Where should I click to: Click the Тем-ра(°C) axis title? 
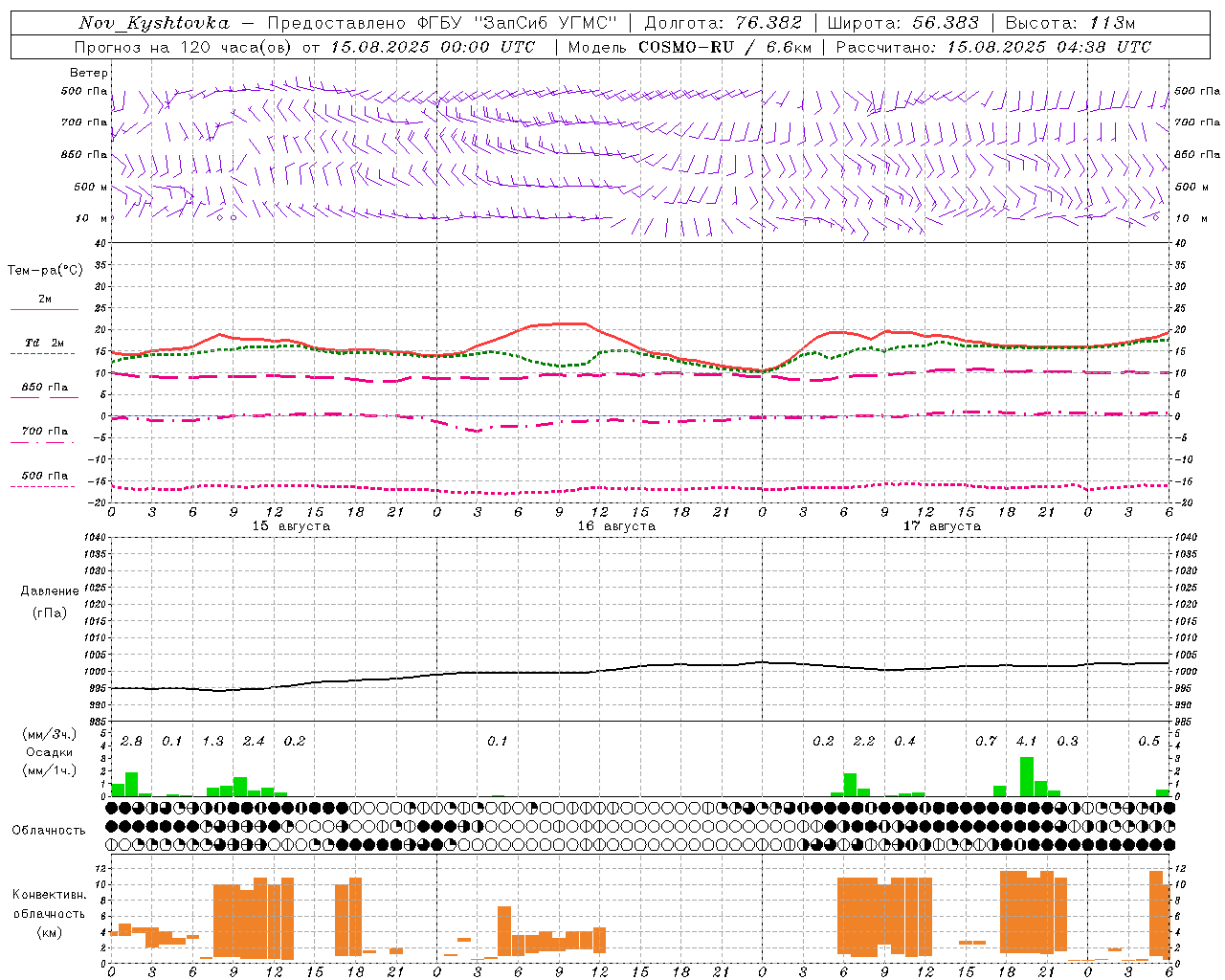pyautogui.click(x=45, y=271)
